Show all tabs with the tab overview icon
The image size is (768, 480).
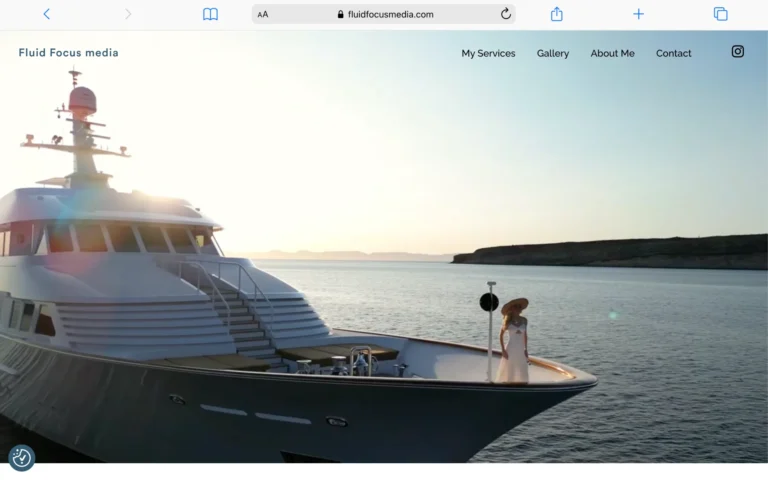coord(720,14)
